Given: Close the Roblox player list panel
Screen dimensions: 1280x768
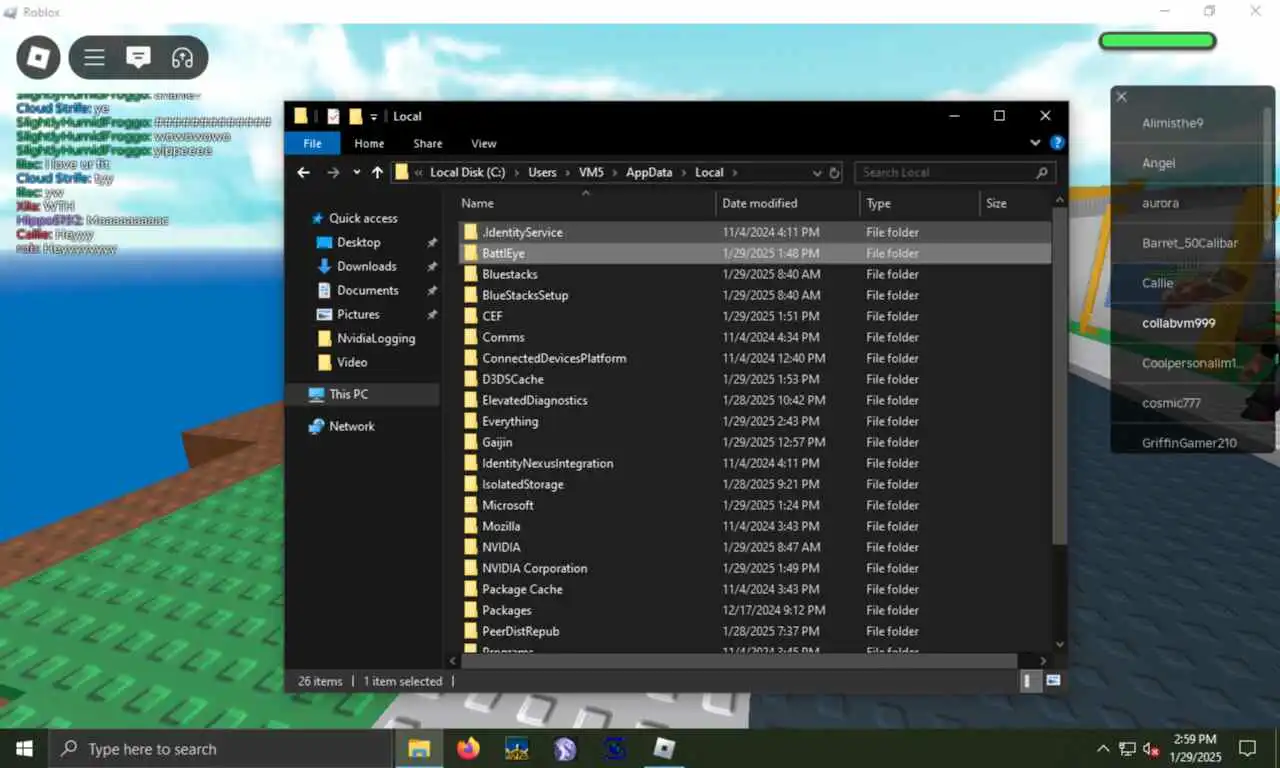Looking at the screenshot, I should pyautogui.click(x=1121, y=97).
